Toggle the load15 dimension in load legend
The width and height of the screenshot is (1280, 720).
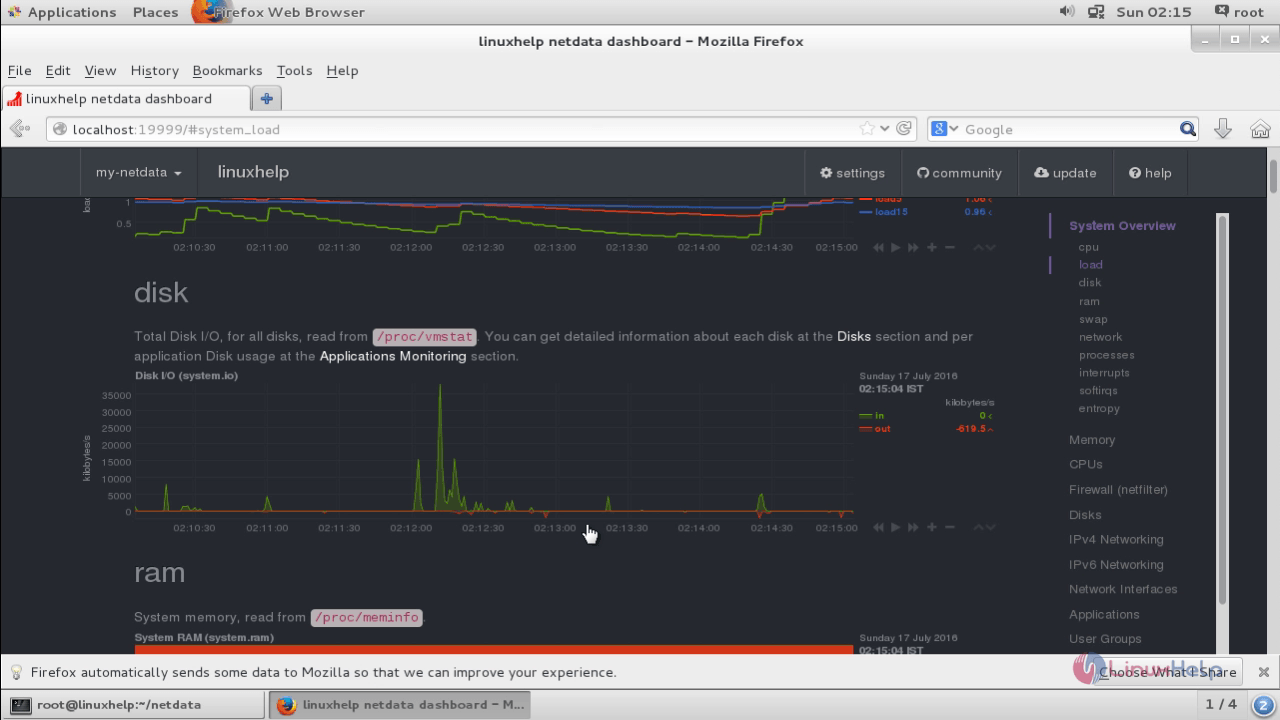[x=891, y=212]
